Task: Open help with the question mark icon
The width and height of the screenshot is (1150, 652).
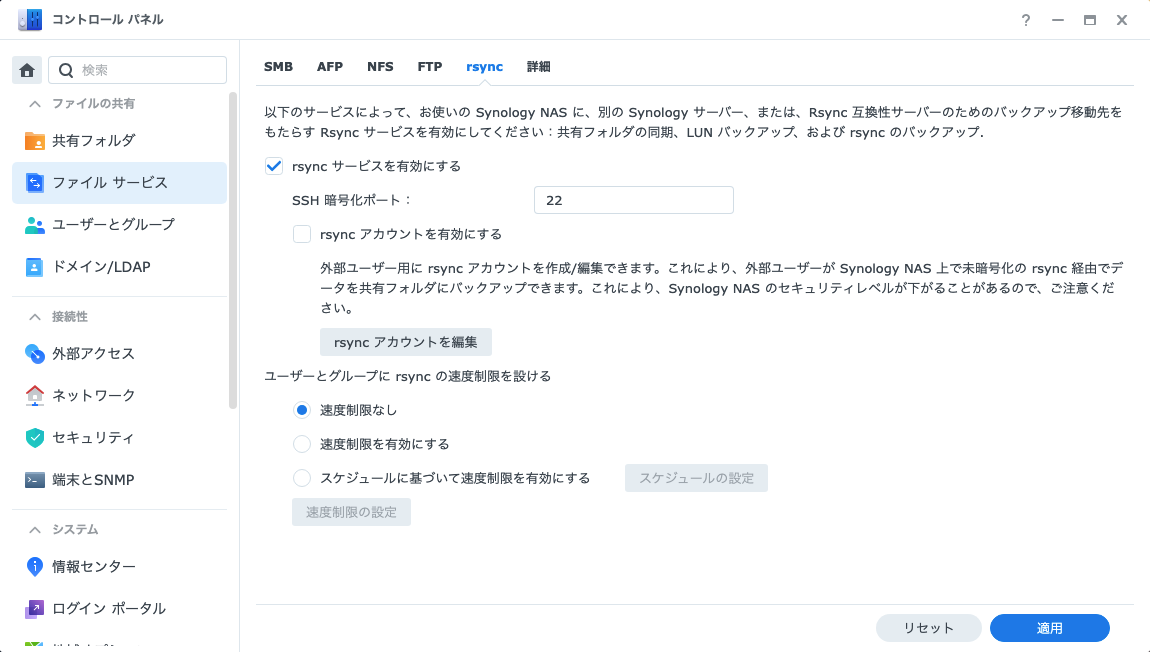Action: 1025,21
